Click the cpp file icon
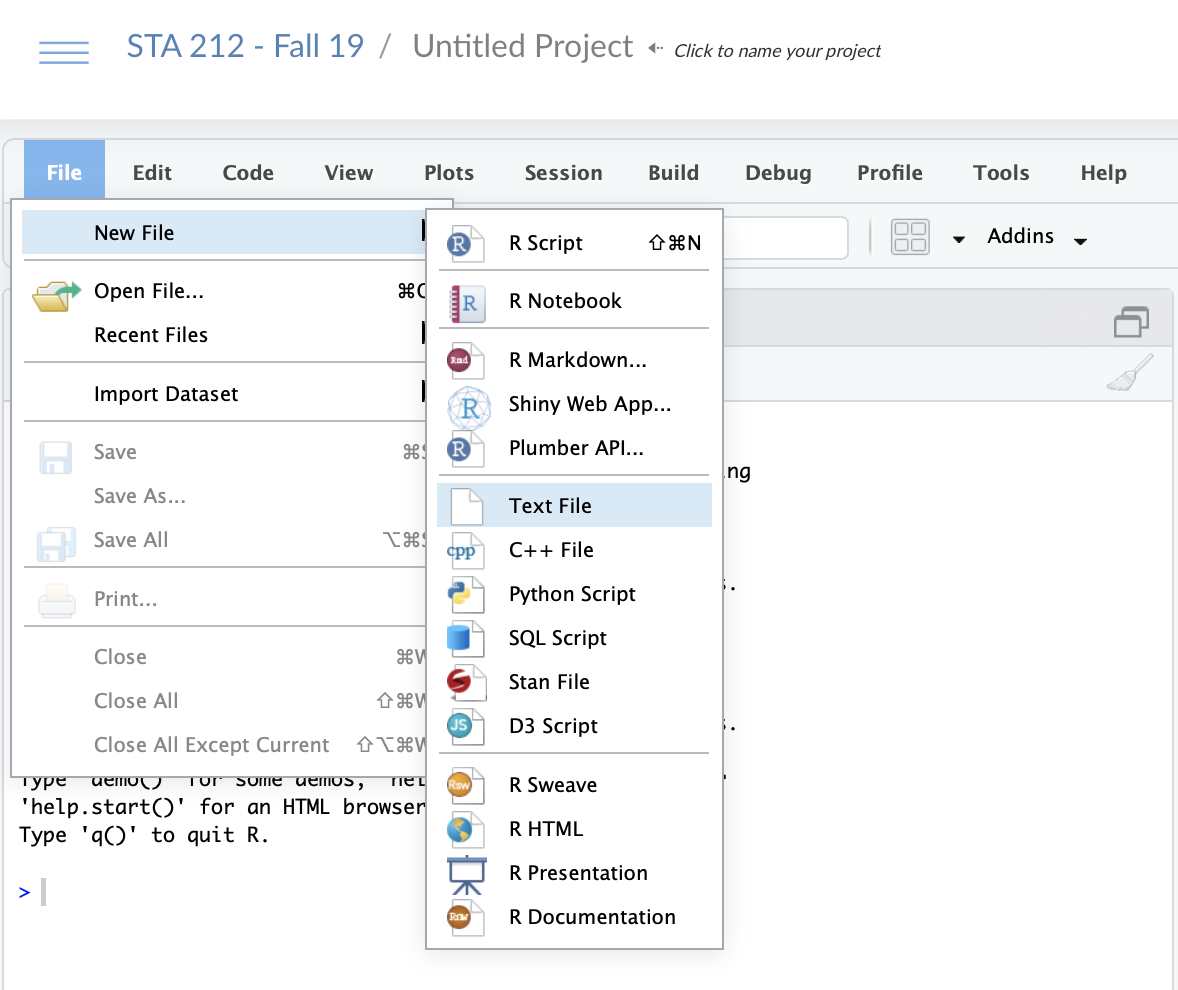This screenshot has width=1178, height=990. [x=465, y=551]
